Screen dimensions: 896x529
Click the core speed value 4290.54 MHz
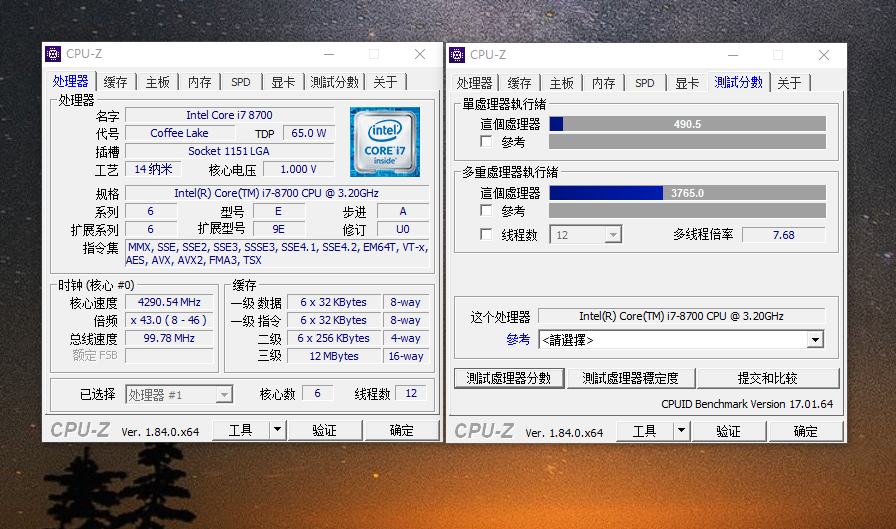pyautogui.click(x=169, y=302)
